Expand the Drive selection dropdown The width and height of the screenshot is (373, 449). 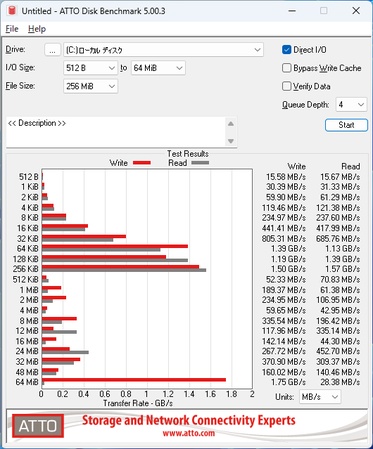pyautogui.click(x=163, y=50)
